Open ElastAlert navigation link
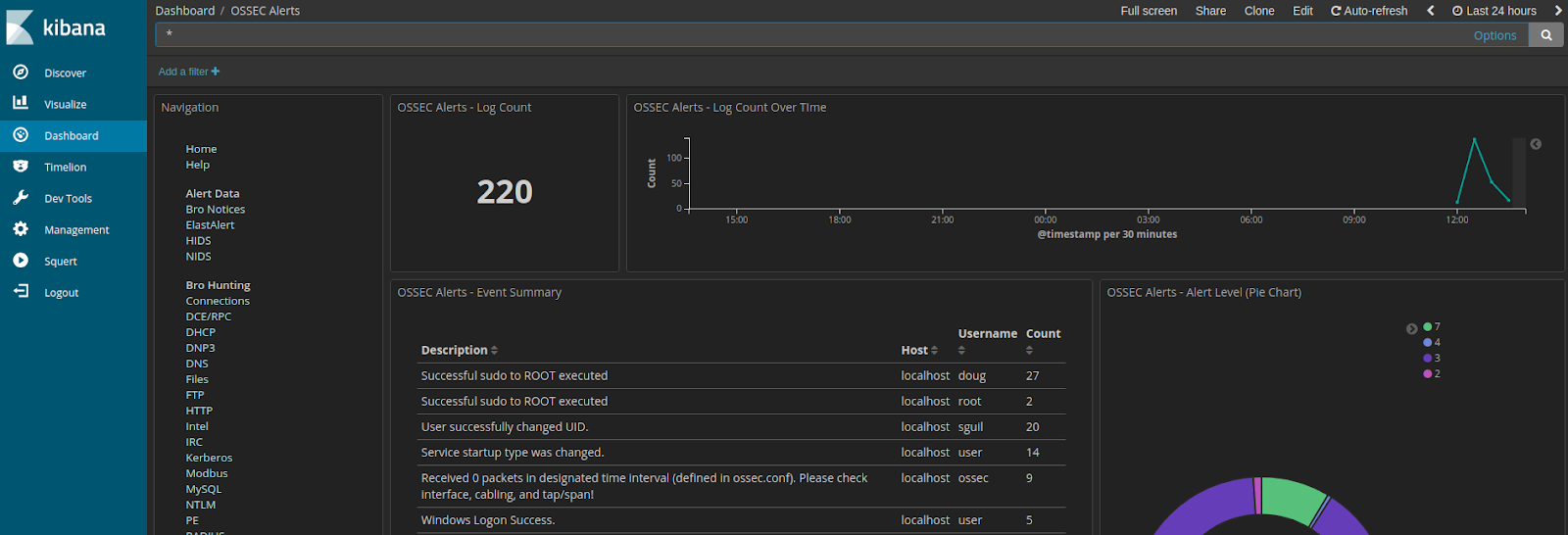 click(x=210, y=225)
